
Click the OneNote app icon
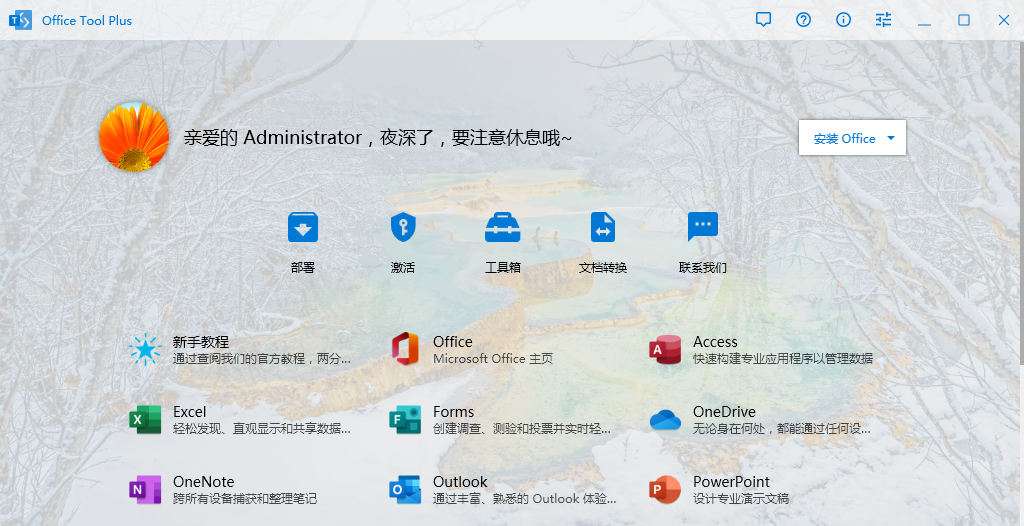coord(145,489)
